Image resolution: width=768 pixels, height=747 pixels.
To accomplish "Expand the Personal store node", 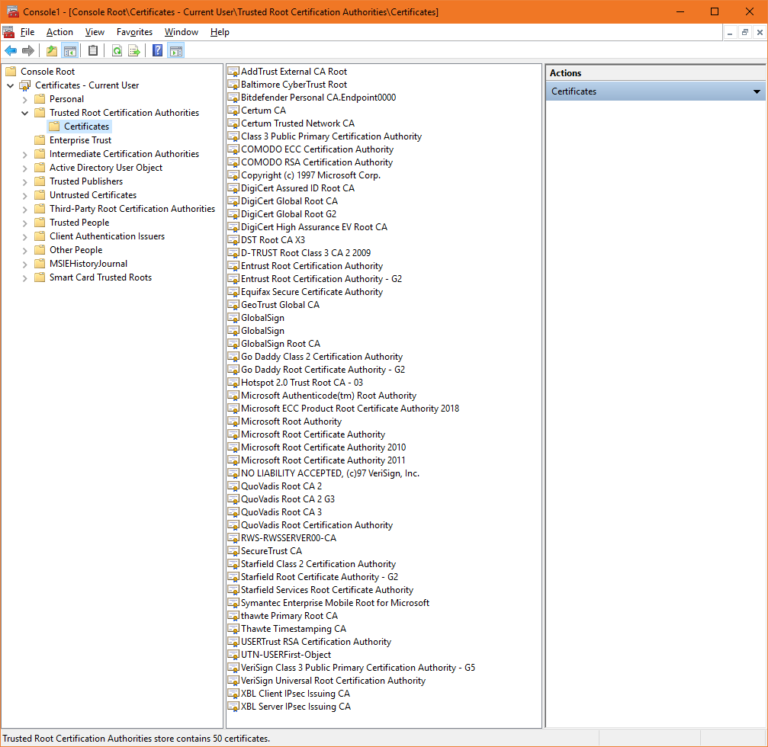I will pyautogui.click(x=25, y=99).
